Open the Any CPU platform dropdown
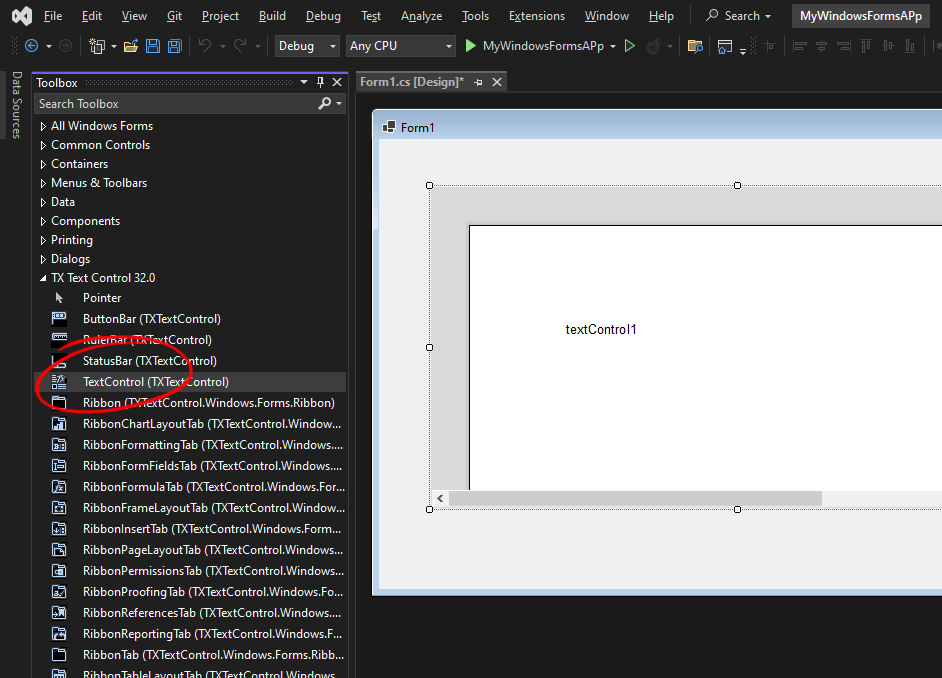The width and height of the screenshot is (942, 678). click(x=401, y=46)
